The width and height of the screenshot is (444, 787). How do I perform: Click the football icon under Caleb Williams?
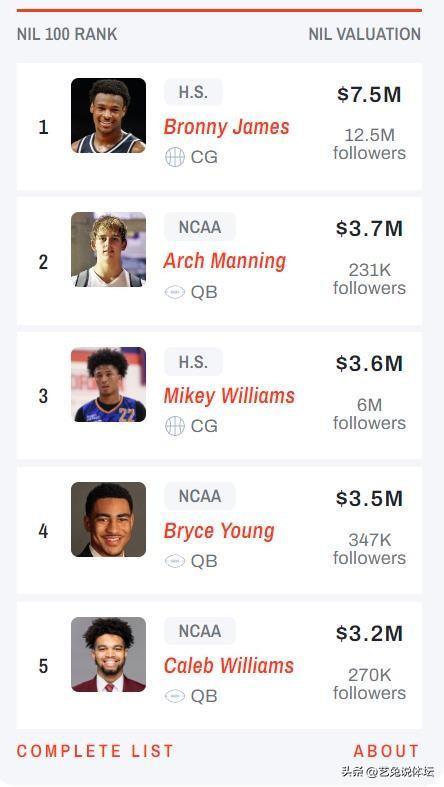175,696
